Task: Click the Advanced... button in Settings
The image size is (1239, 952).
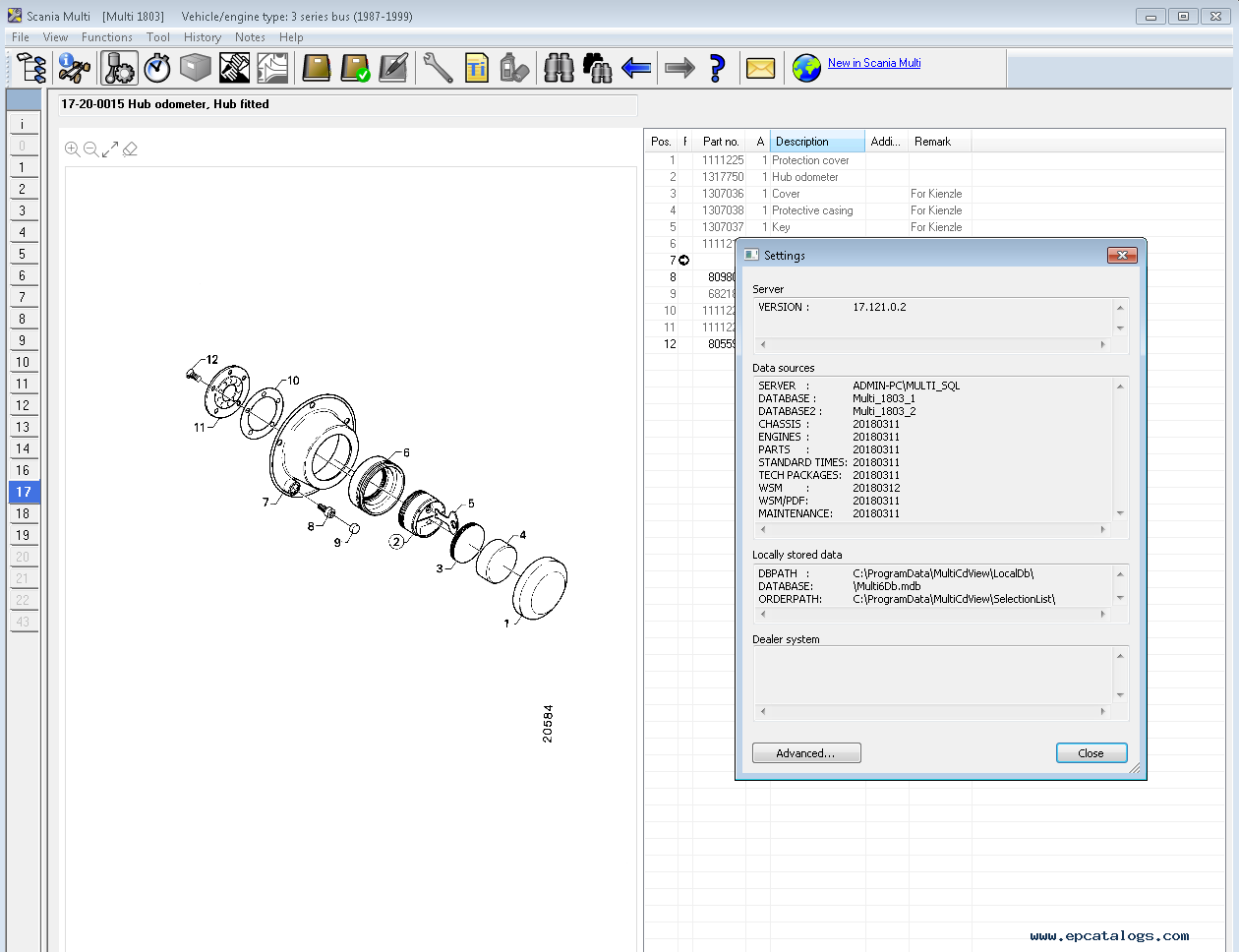Action: (806, 753)
